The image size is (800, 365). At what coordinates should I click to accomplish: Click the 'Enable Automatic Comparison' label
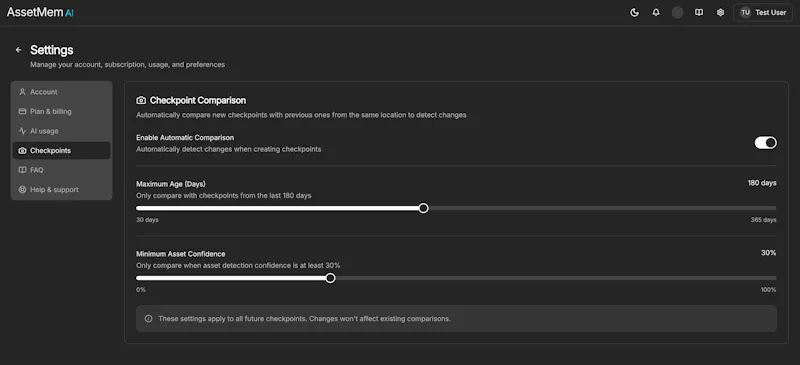click(185, 138)
